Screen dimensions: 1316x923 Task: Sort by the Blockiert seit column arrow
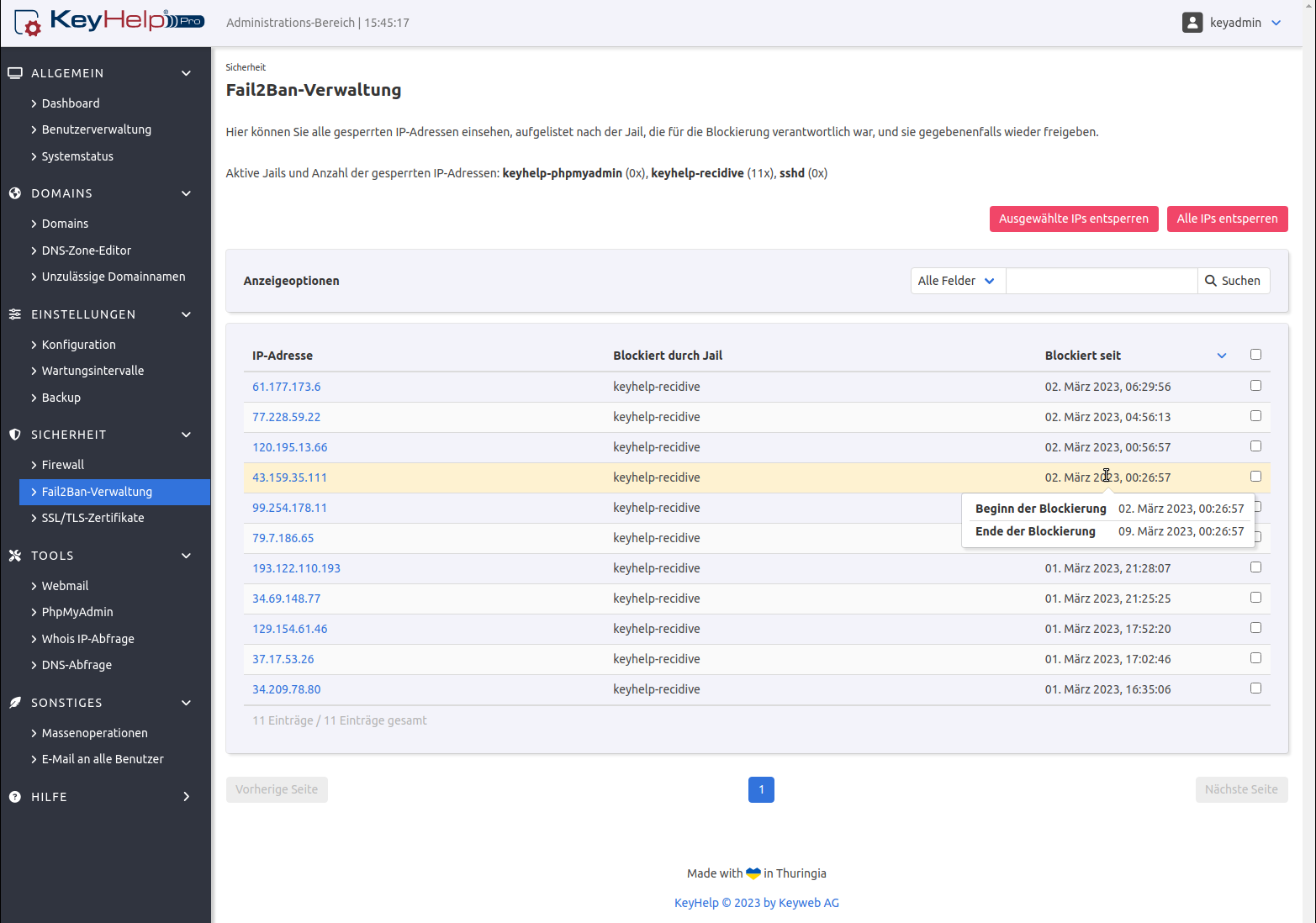[1221, 356]
